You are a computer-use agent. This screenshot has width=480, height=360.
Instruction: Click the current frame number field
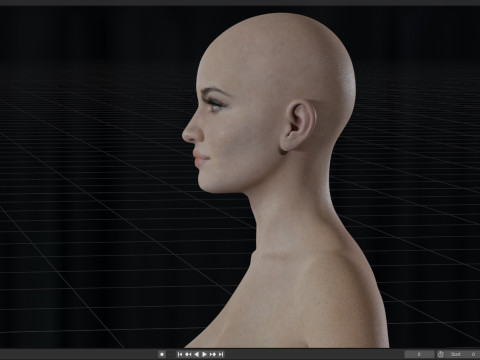tap(419, 354)
